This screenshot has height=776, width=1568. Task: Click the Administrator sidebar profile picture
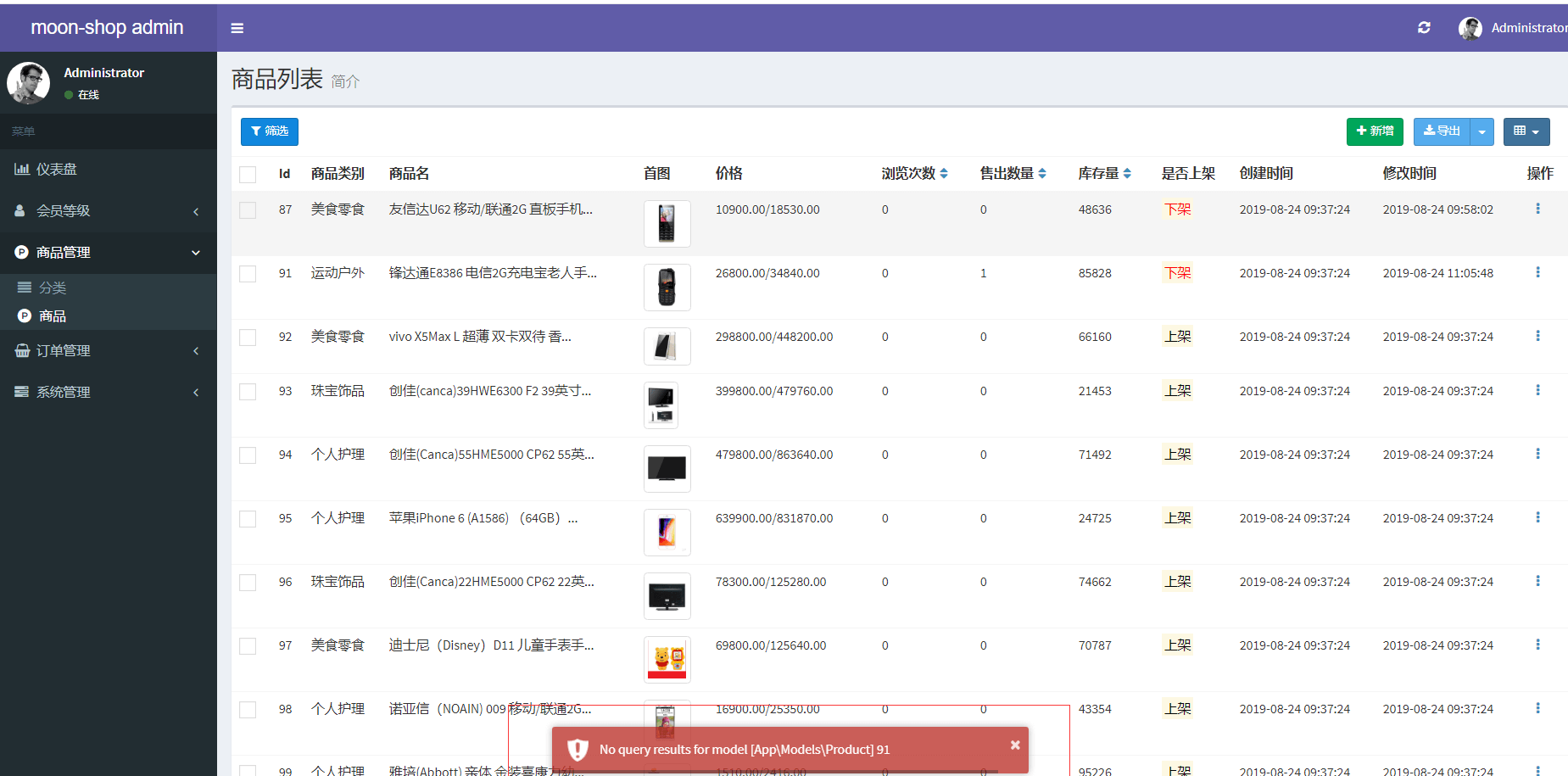tap(29, 82)
